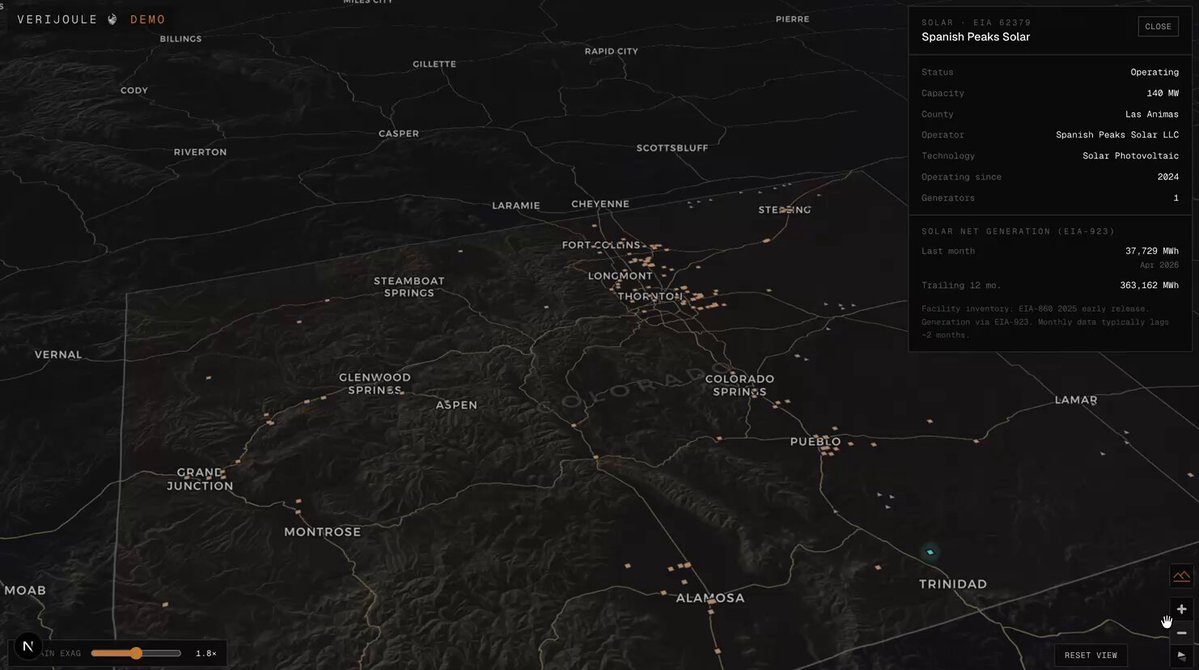Click the Cheyenne city label
1199x670 pixels.
click(600, 204)
